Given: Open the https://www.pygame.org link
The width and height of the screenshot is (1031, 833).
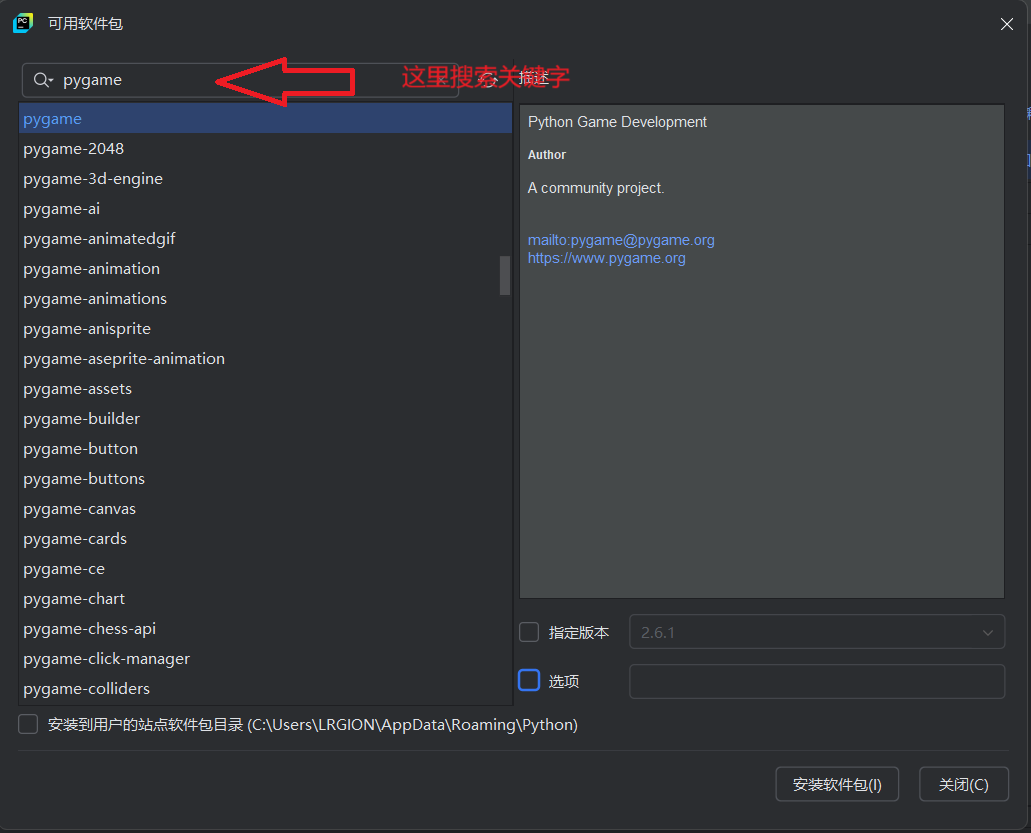Looking at the screenshot, I should [606, 258].
